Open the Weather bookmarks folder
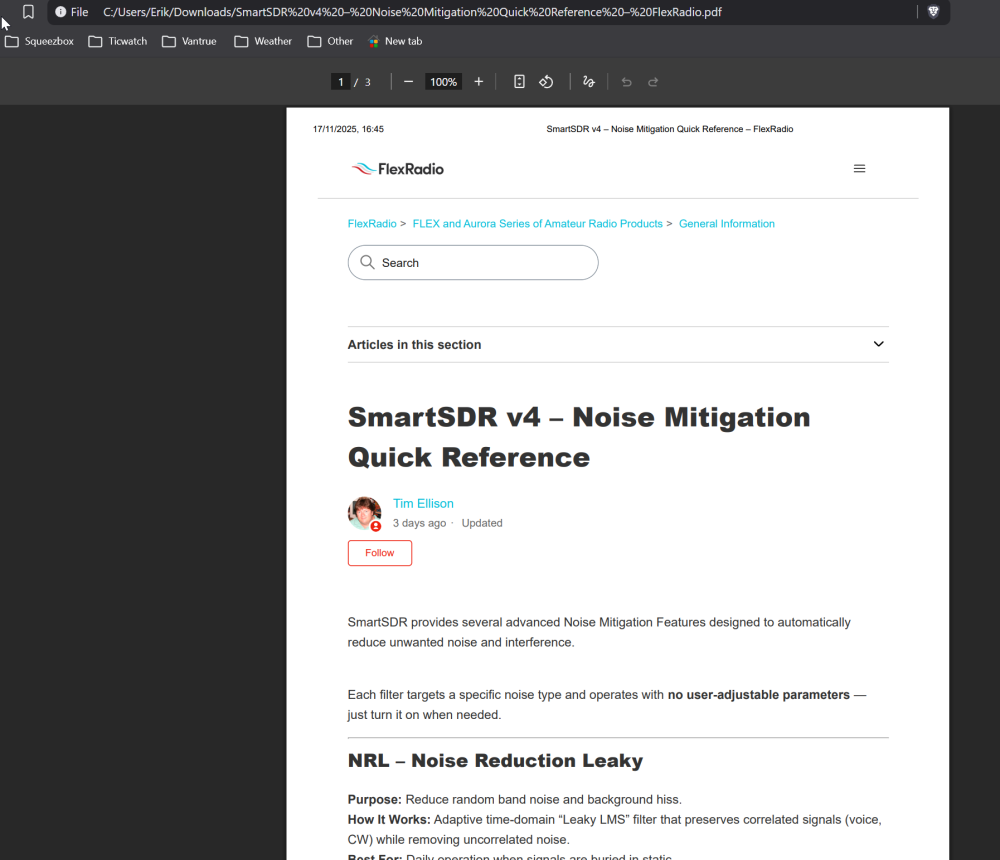The width and height of the screenshot is (1000, 860). tap(263, 41)
